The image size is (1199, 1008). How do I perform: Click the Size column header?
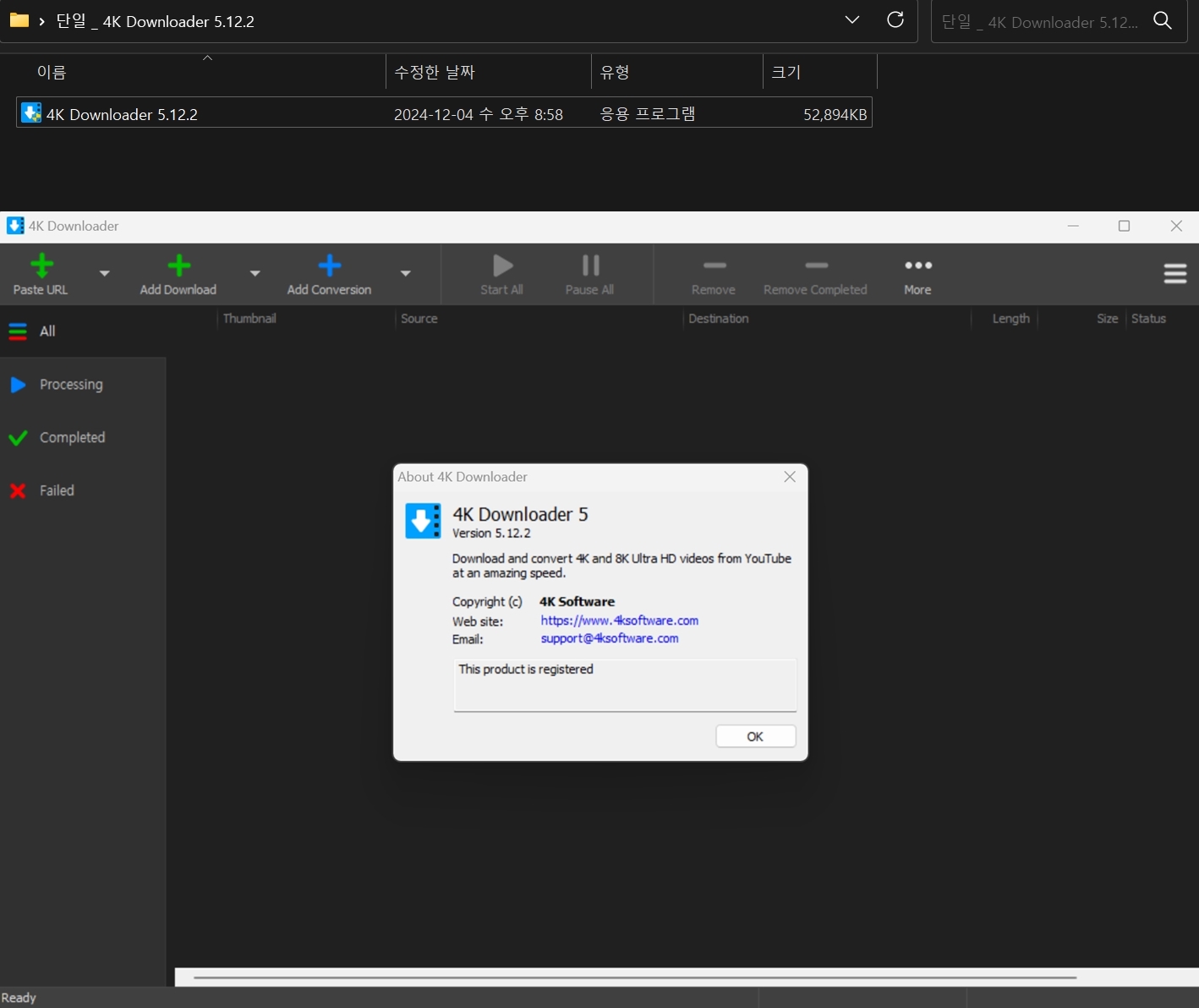pyautogui.click(x=1081, y=319)
